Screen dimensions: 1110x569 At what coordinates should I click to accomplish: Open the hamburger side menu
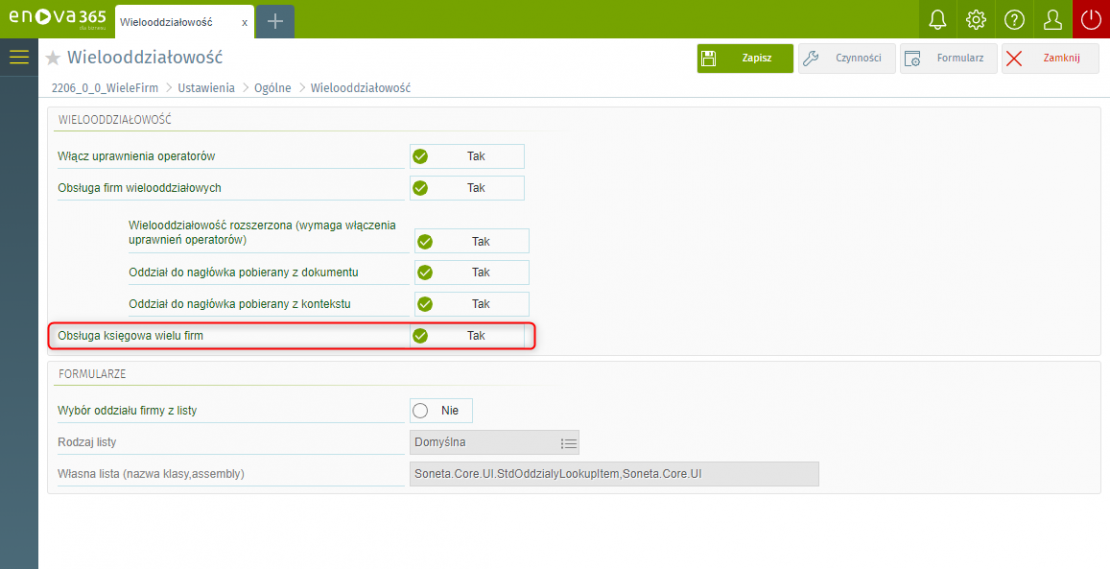tap(19, 57)
